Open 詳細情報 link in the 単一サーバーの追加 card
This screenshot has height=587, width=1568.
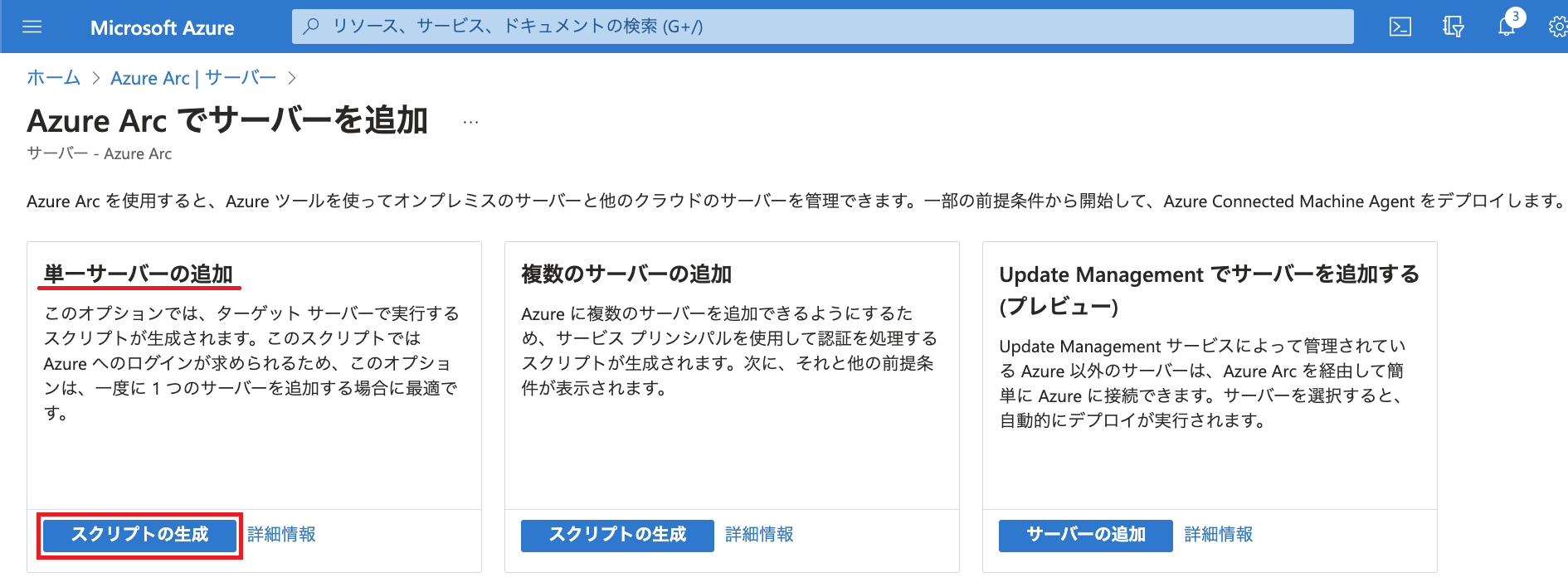pyautogui.click(x=282, y=535)
